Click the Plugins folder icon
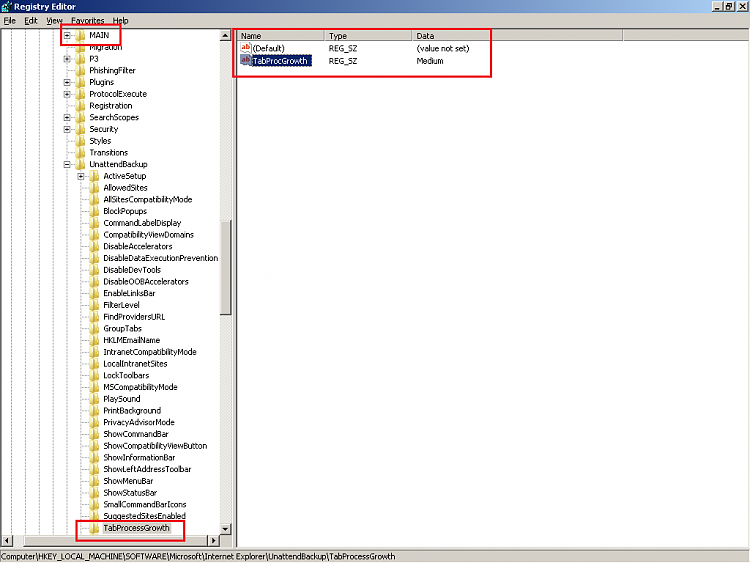 (80, 82)
